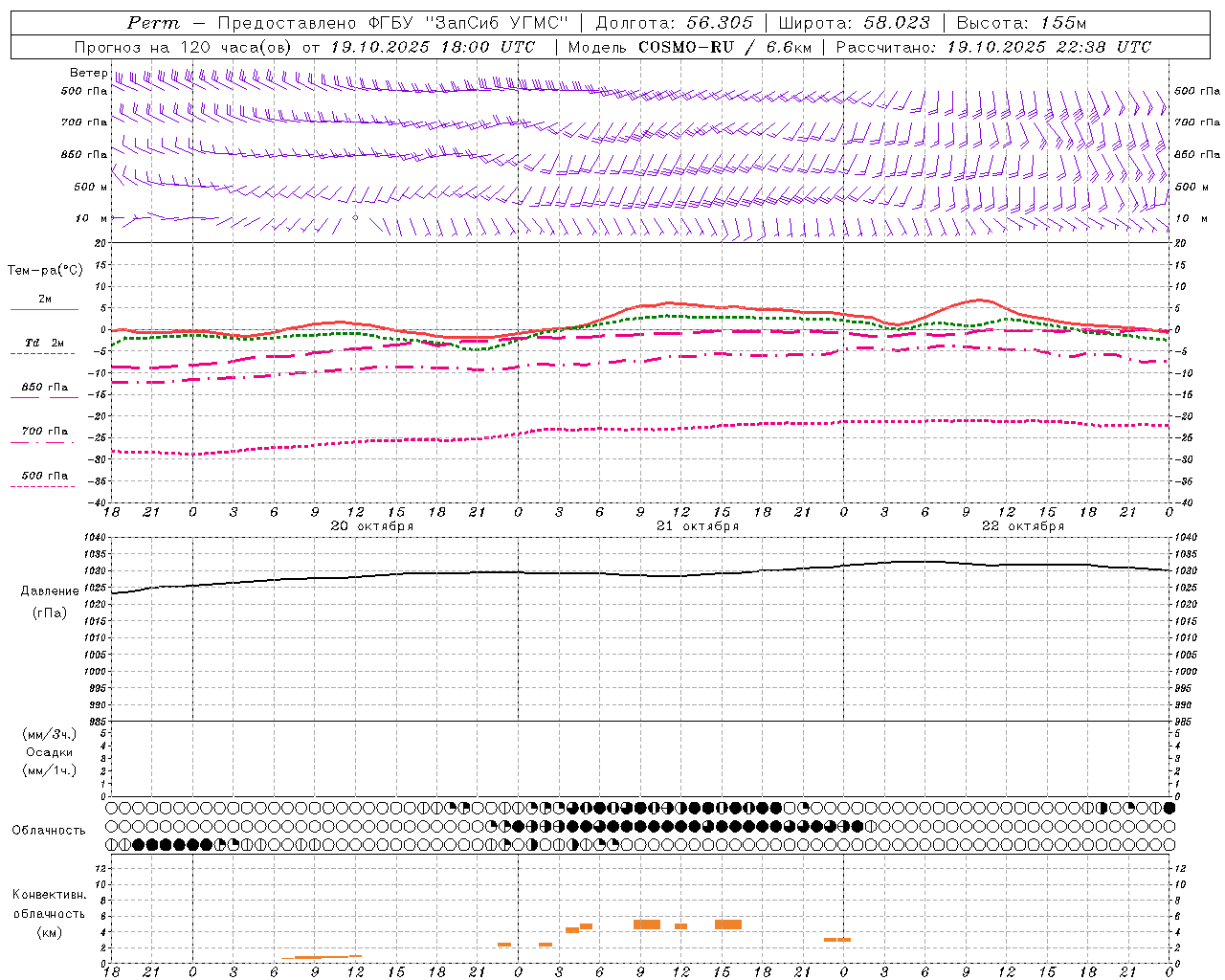Click the "Облачность" cloudiness label
This screenshot has width=1225, height=980.
click(49, 831)
